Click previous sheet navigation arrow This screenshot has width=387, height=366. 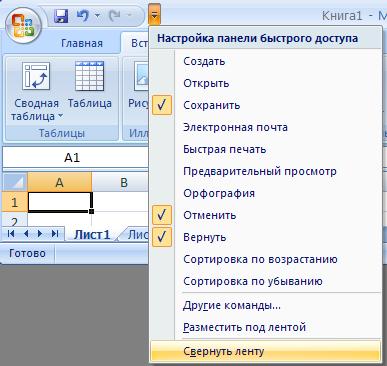click(26, 234)
